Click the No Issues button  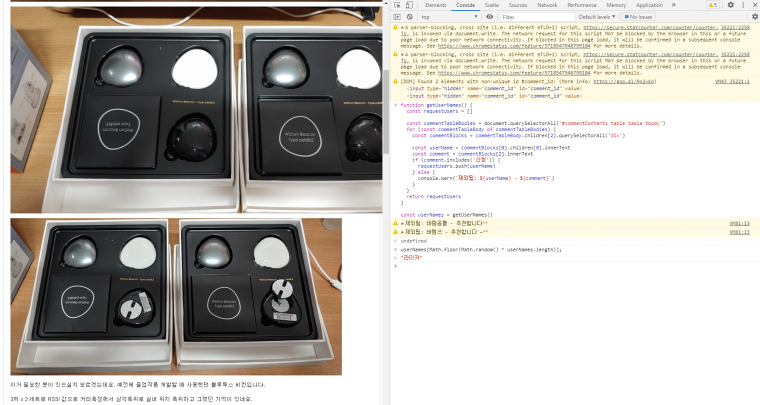pos(638,16)
